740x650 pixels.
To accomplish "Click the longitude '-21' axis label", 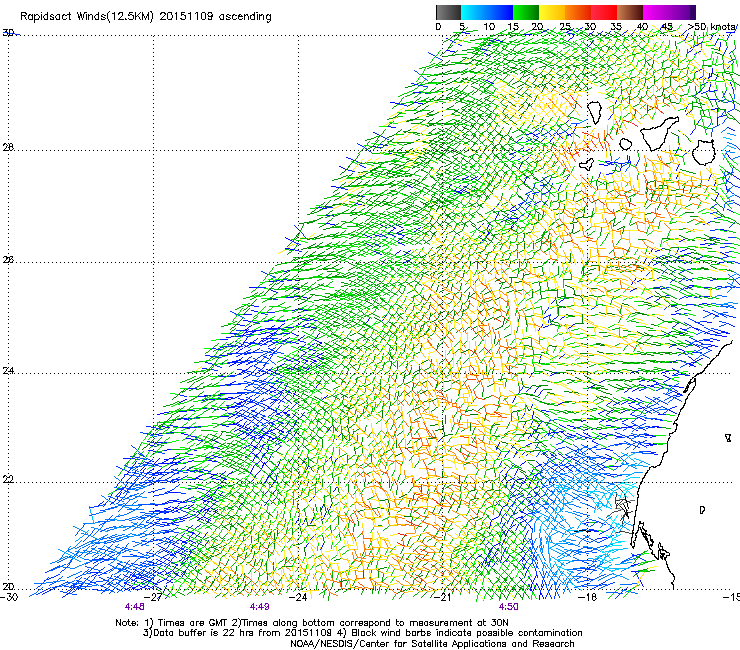I will (443, 597).
